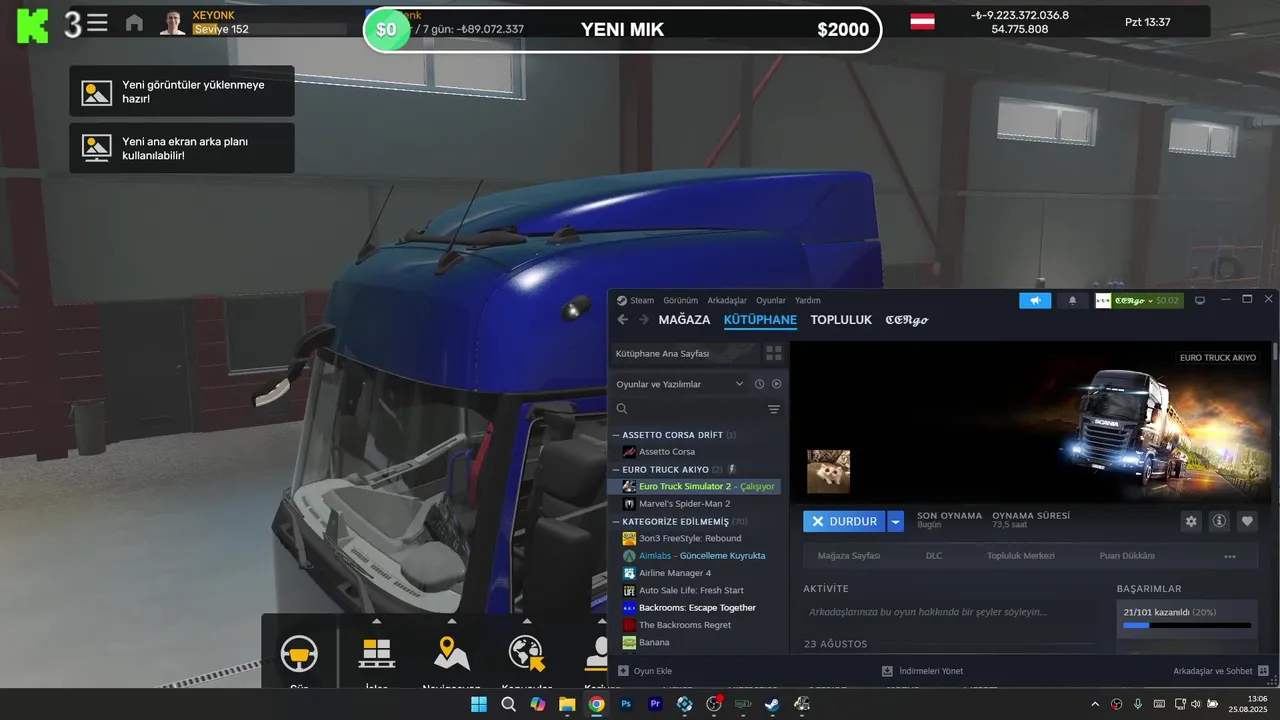1280x720 pixels.
Task: Open the 'Oyunlar ve Yazılımlar' filter dropdown
Action: pos(680,384)
